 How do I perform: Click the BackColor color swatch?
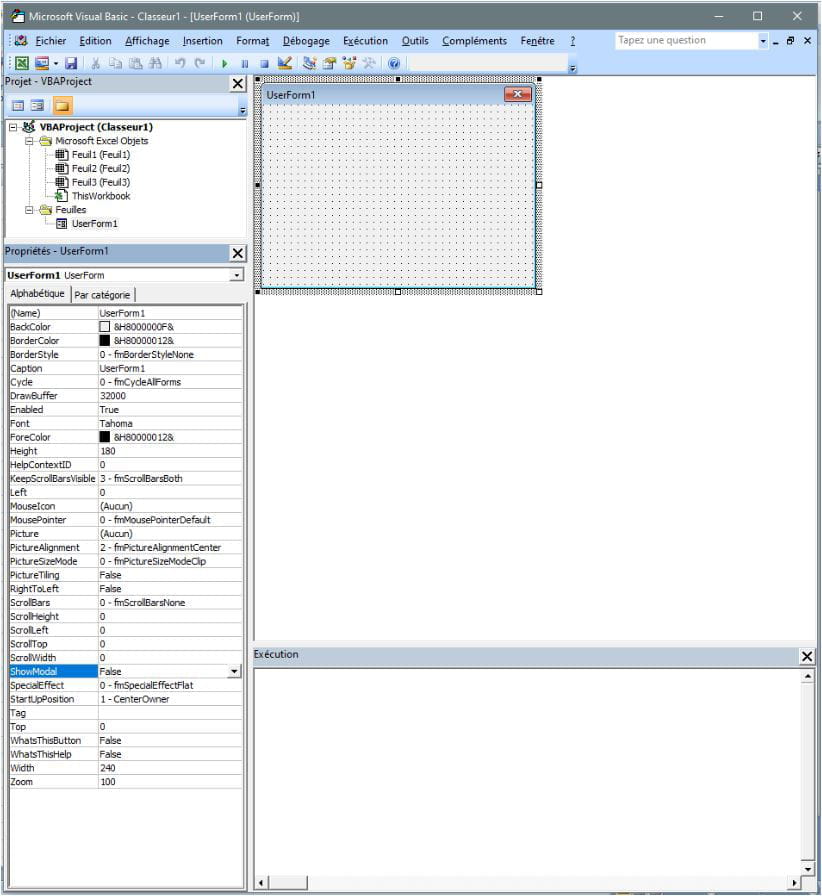pos(105,327)
